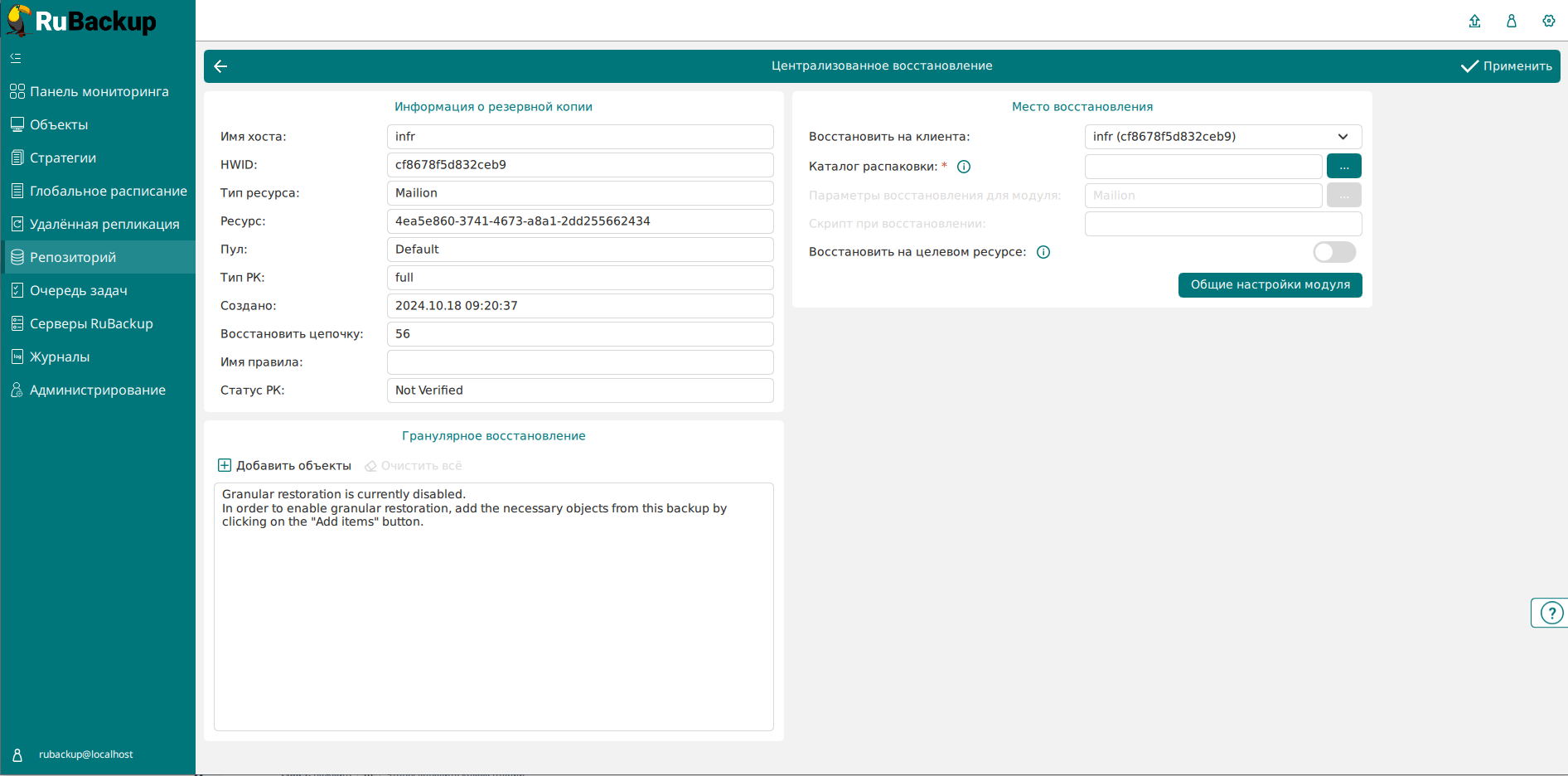Image resolution: width=1568 pixels, height=776 pixels.
Task: Click Добавить объекты for granular restore
Action: pyautogui.click(x=284, y=466)
